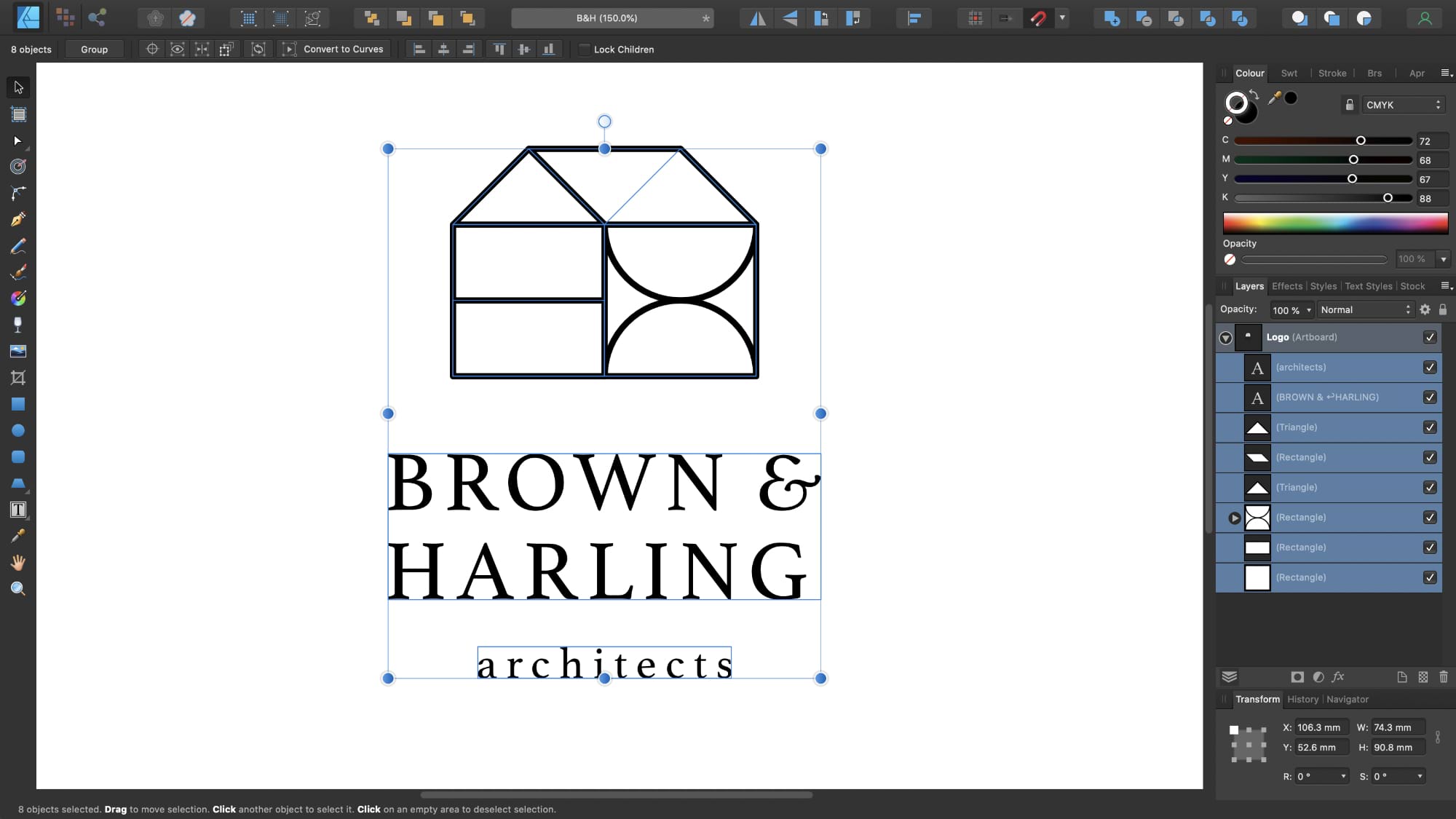Select the Text tool in toolbar
Screen dimensions: 1456x819
(18, 510)
